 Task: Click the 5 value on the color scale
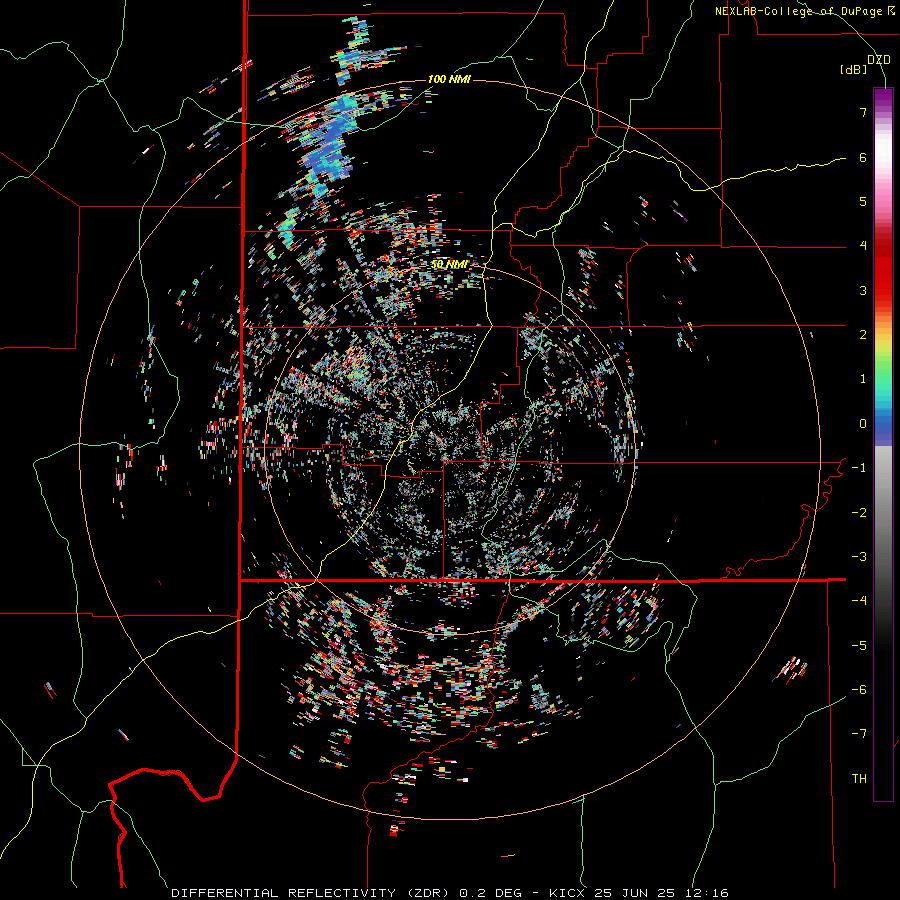(863, 201)
